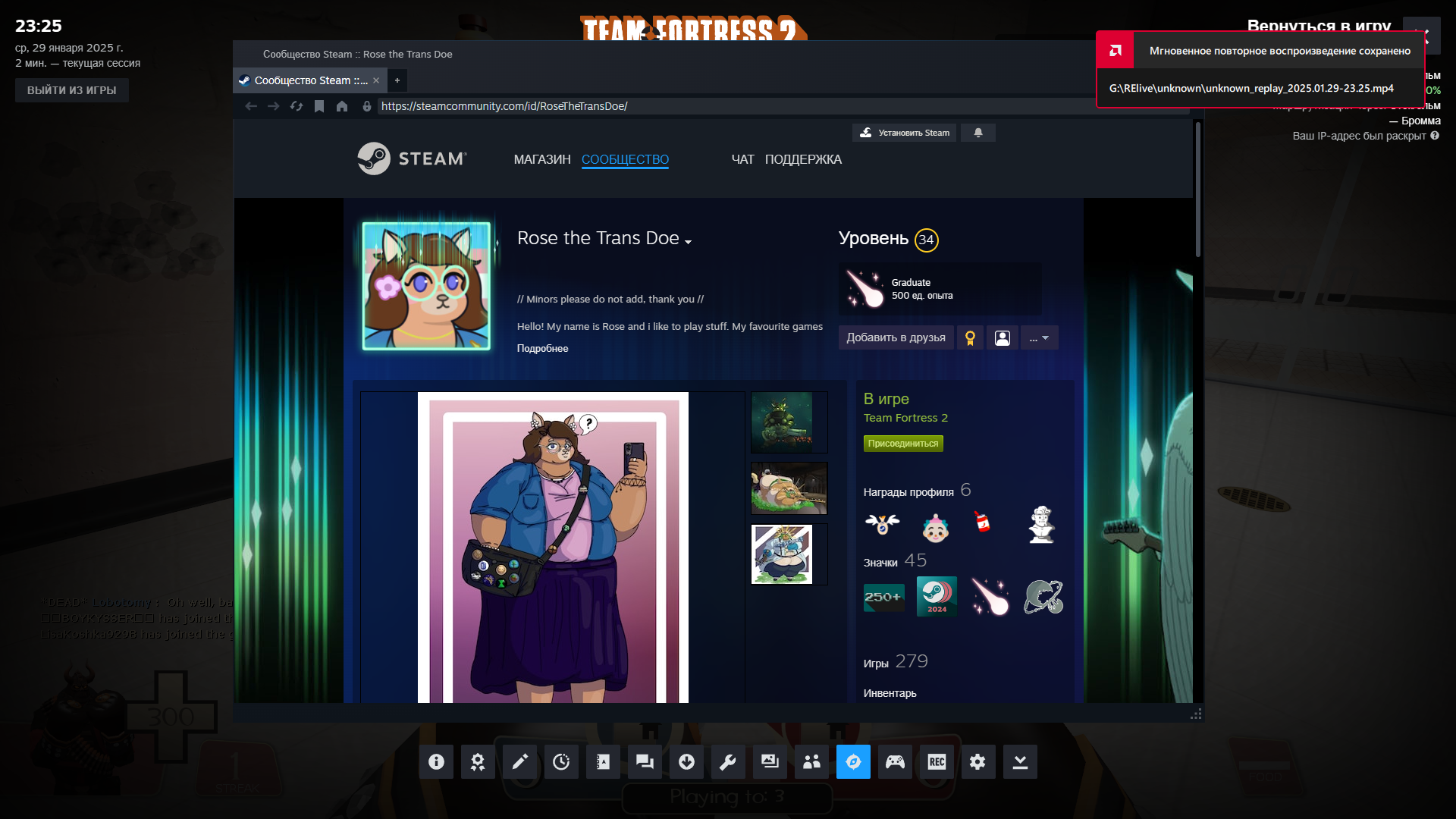Image resolution: width=1456 pixels, height=819 pixels.
Task: Expand the Rose the Trans Doe name dropdown
Action: click(x=689, y=241)
